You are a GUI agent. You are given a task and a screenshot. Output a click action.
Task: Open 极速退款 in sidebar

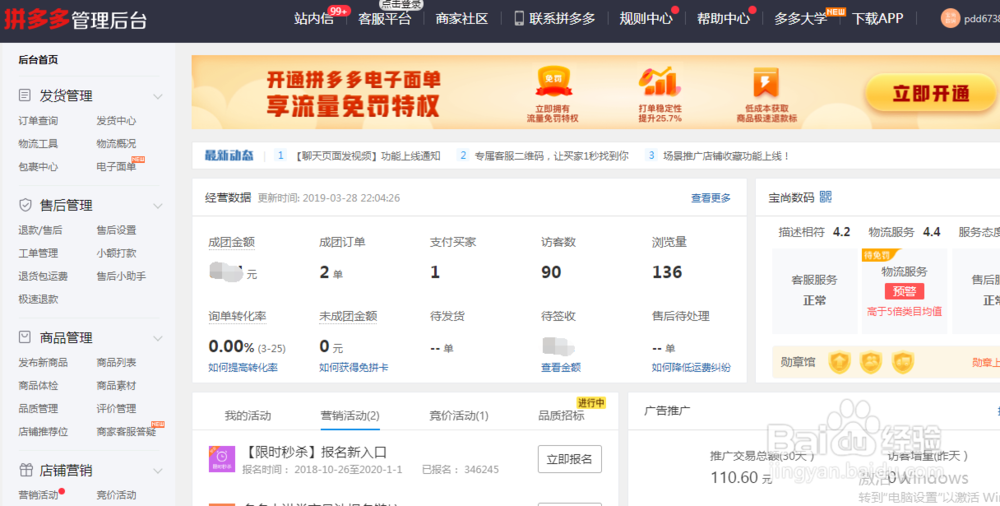coord(38,299)
